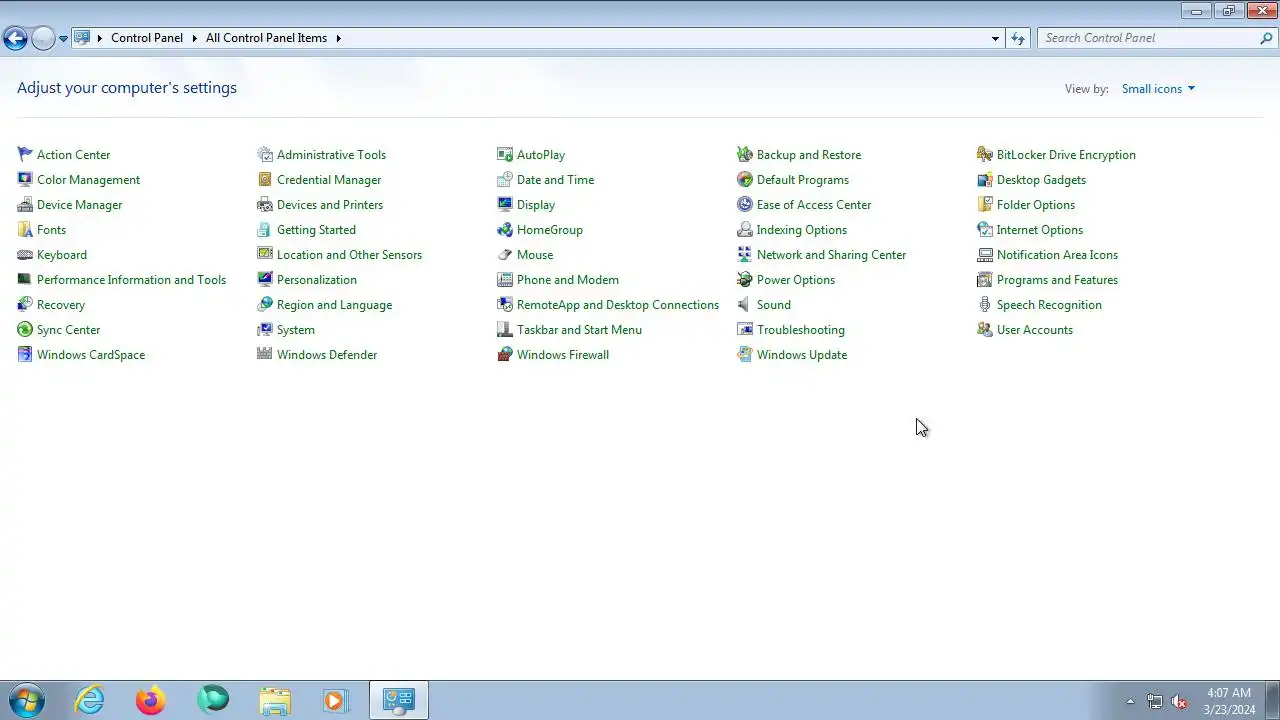The width and height of the screenshot is (1280, 720).
Task: Click the Credential Manager icon
Action: pos(265,179)
